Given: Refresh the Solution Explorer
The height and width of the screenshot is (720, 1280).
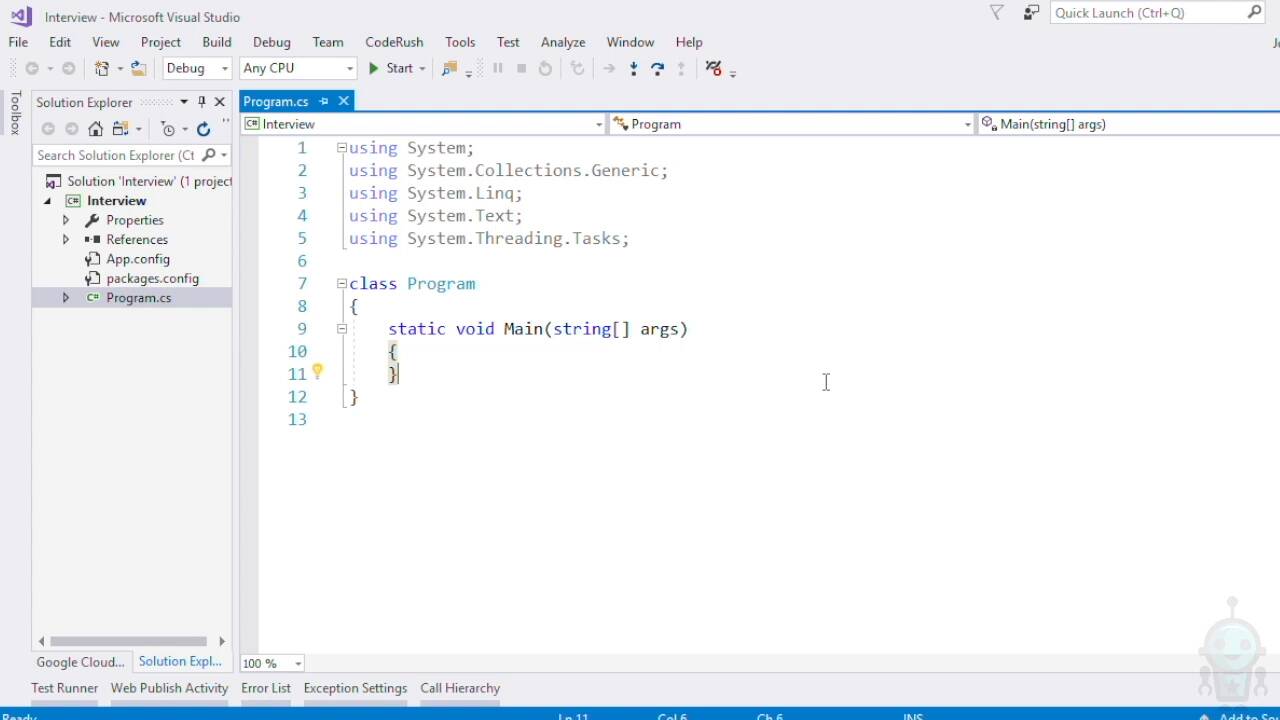Looking at the screenshot, I should click(x=203, y=129).
